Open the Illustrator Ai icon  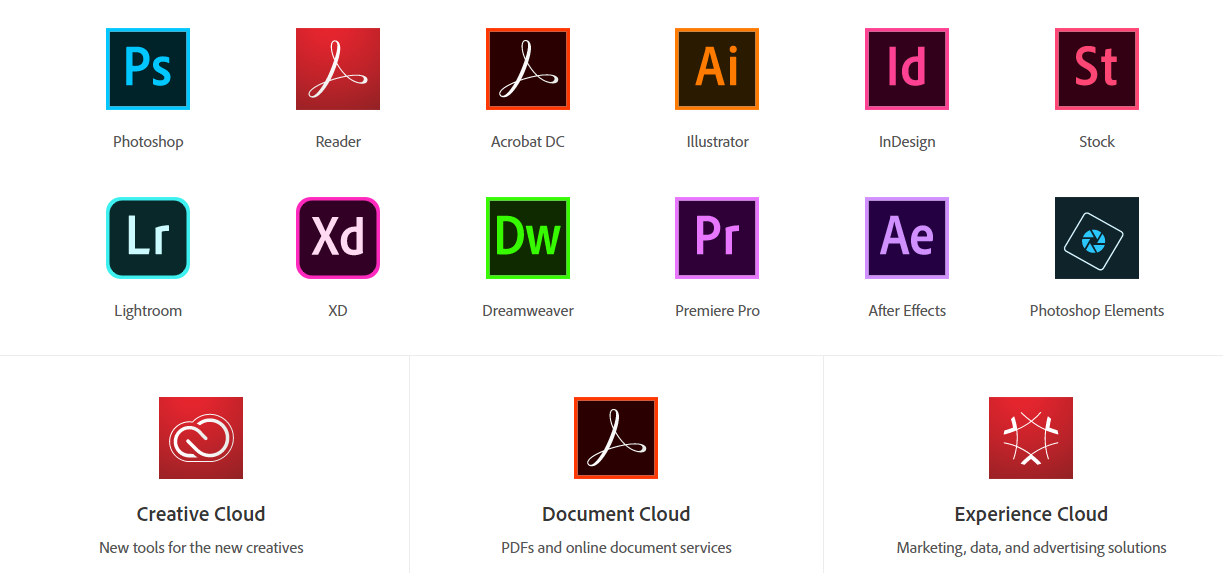tap(717, 69)
